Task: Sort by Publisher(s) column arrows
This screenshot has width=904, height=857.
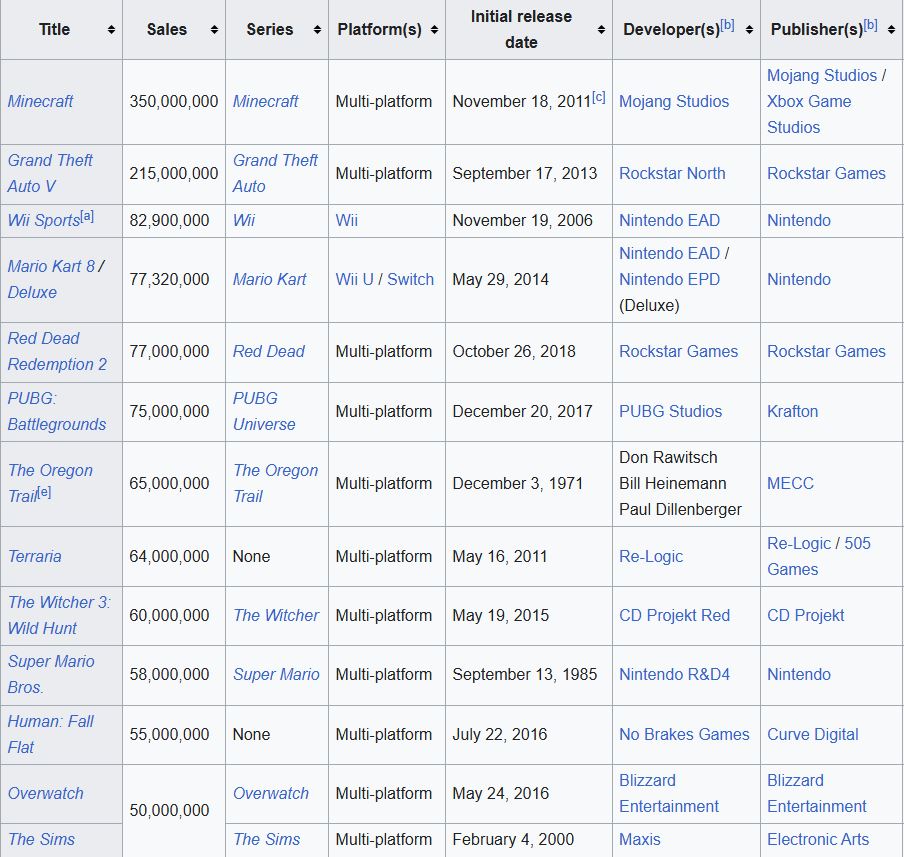Action: coord(891,29)
